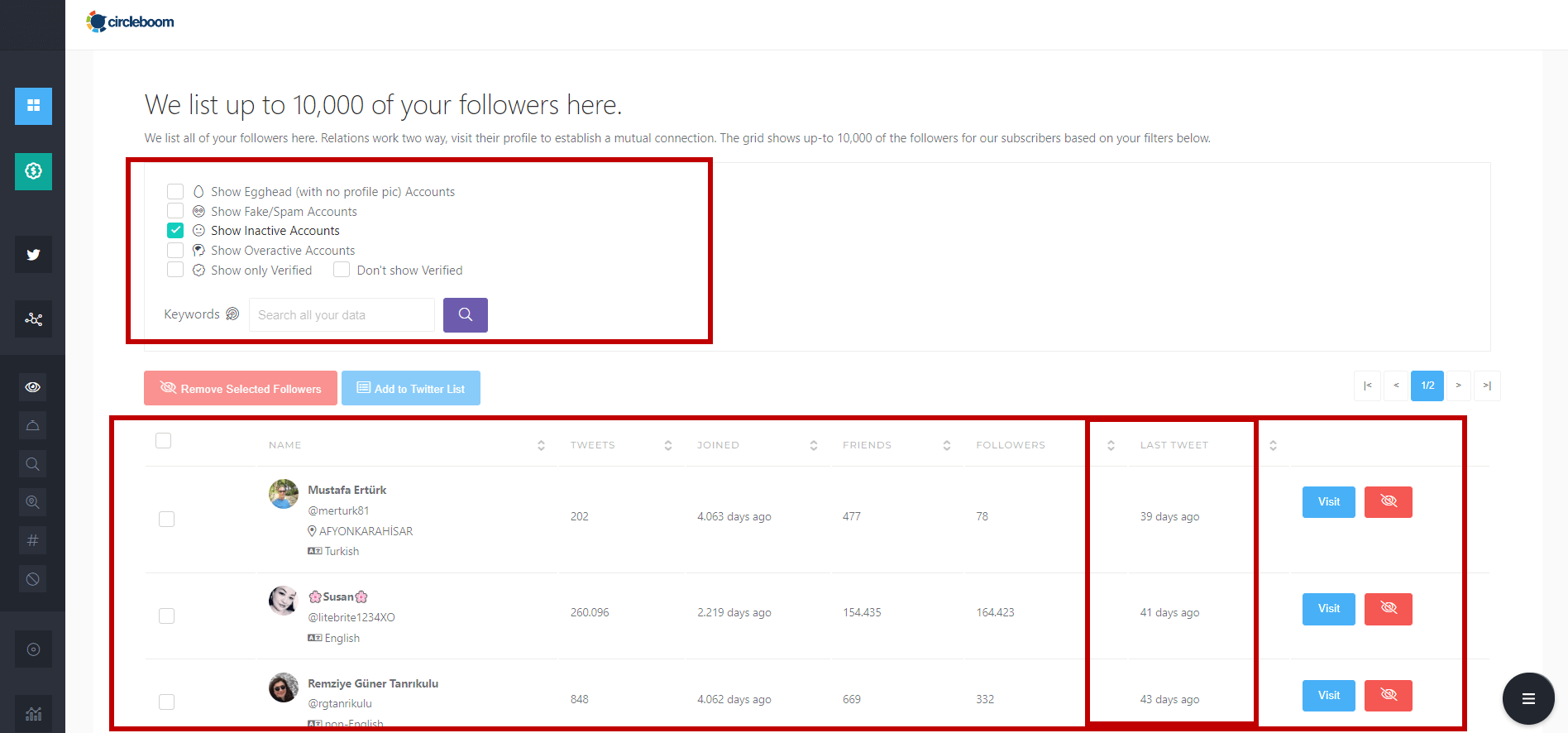Remove follower Mustafa Ertürk with red eye icon

click(x=1389, y=502)
